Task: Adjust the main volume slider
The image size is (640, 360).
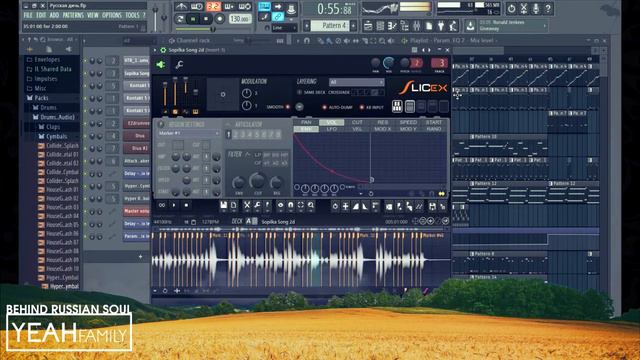Action: click(x=155, y=17)
